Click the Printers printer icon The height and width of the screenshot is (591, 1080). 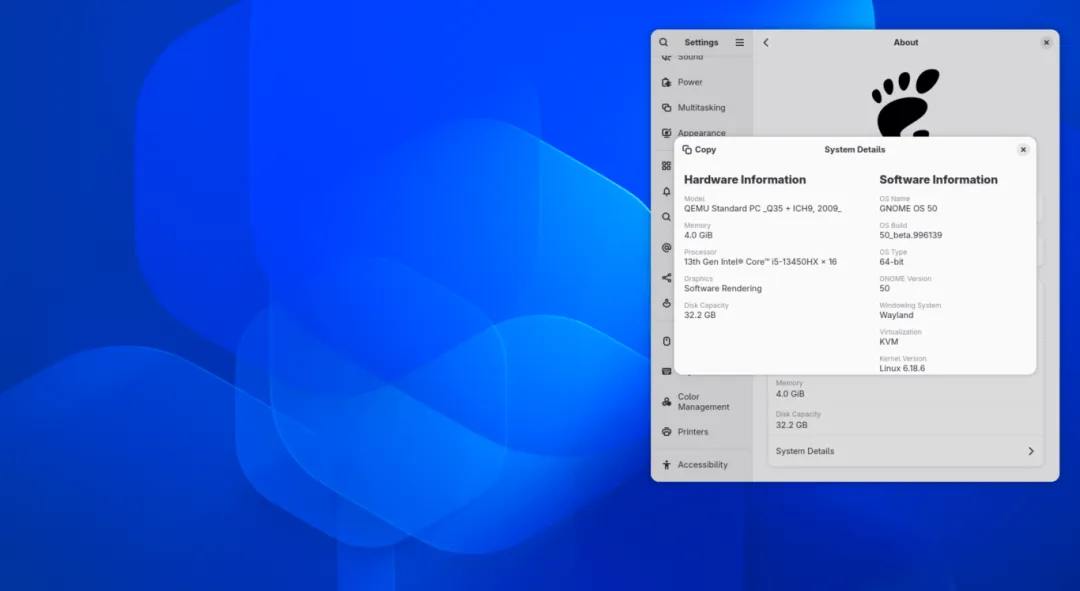tap(666, 432)
